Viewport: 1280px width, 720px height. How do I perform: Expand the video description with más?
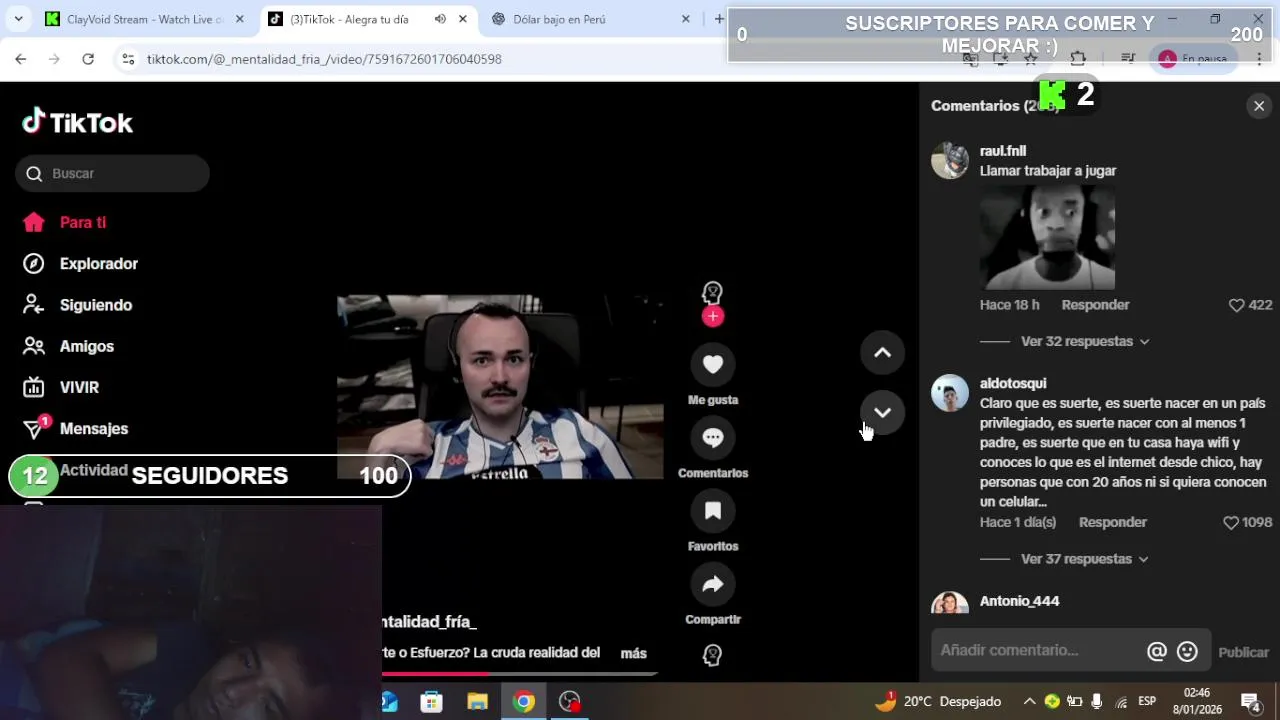(x=634, y=653)
